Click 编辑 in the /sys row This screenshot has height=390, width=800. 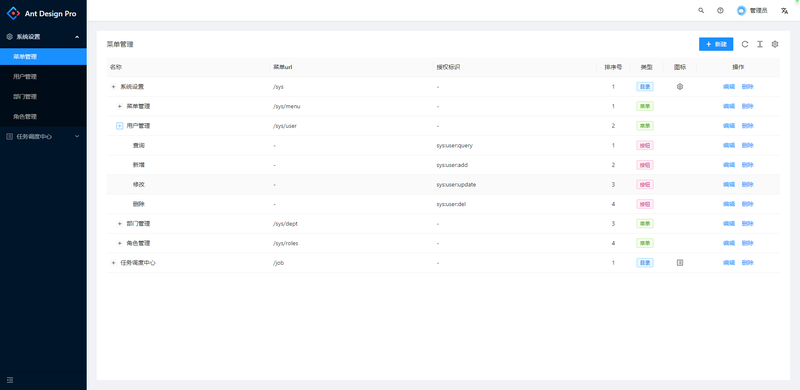pyautogui.click(x=729, y=87)
